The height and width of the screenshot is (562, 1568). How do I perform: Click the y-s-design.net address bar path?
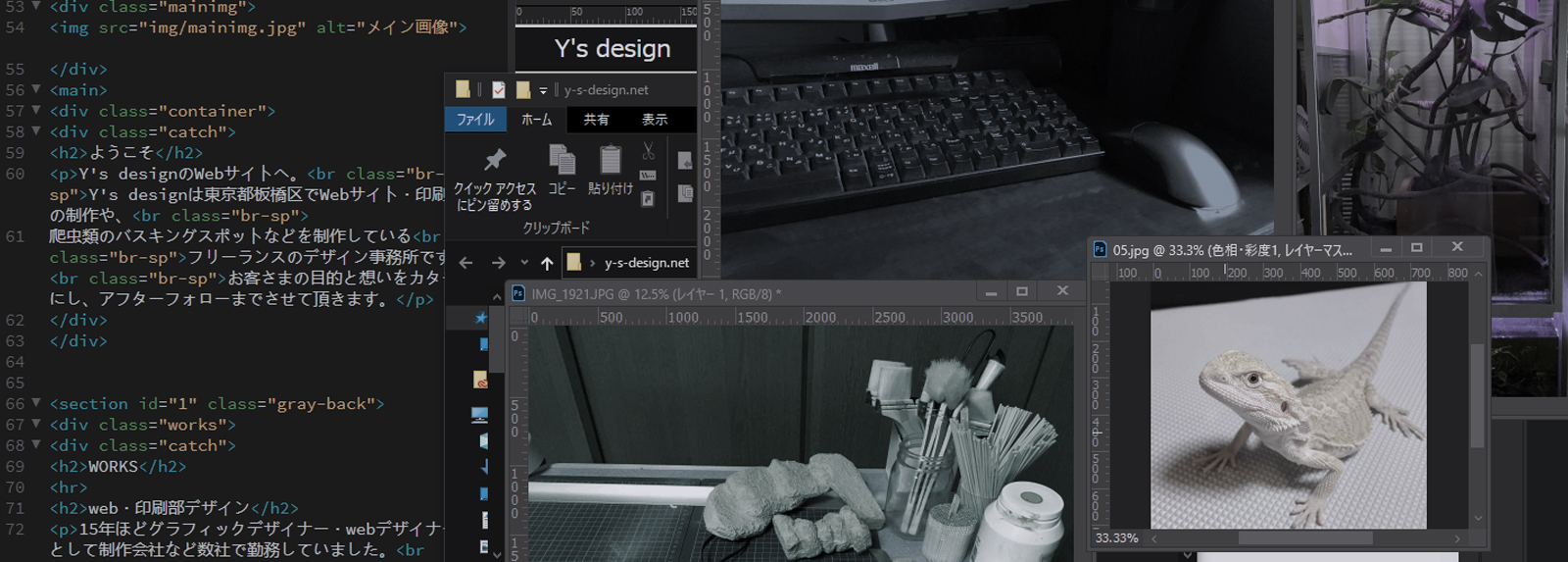click(647, 263)
